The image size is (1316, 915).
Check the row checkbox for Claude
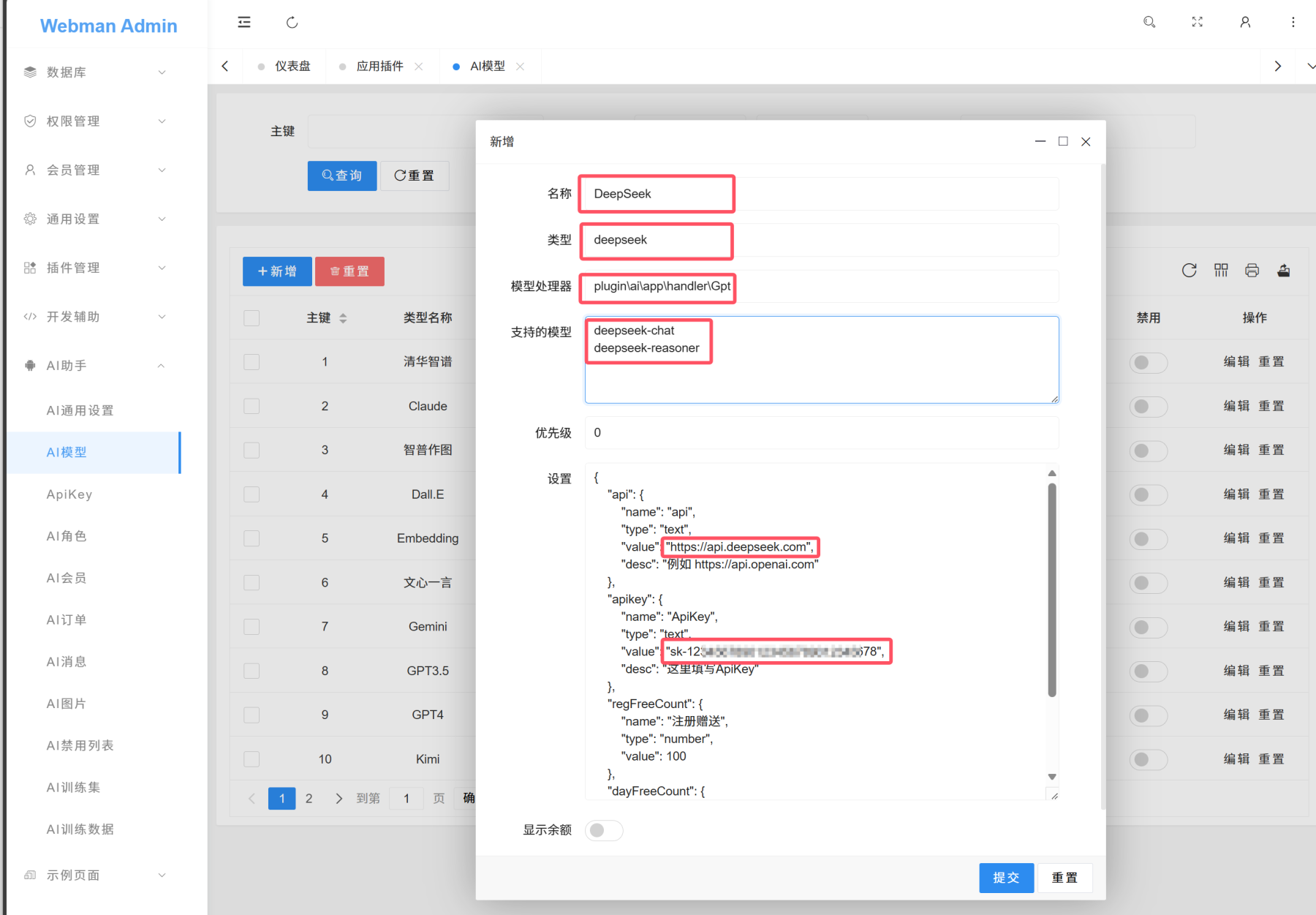click(252, 406)
